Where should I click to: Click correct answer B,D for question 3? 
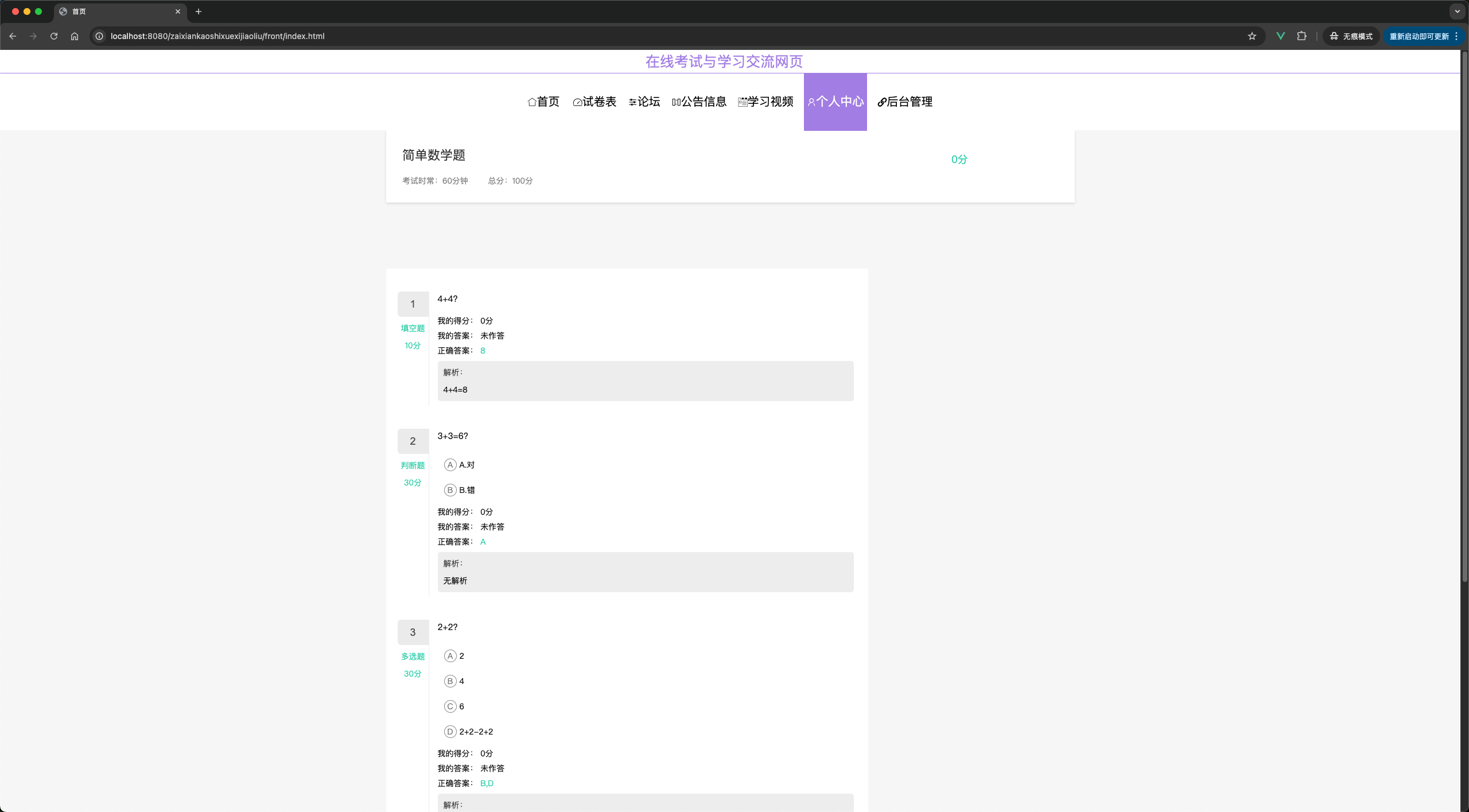(487, 783)
